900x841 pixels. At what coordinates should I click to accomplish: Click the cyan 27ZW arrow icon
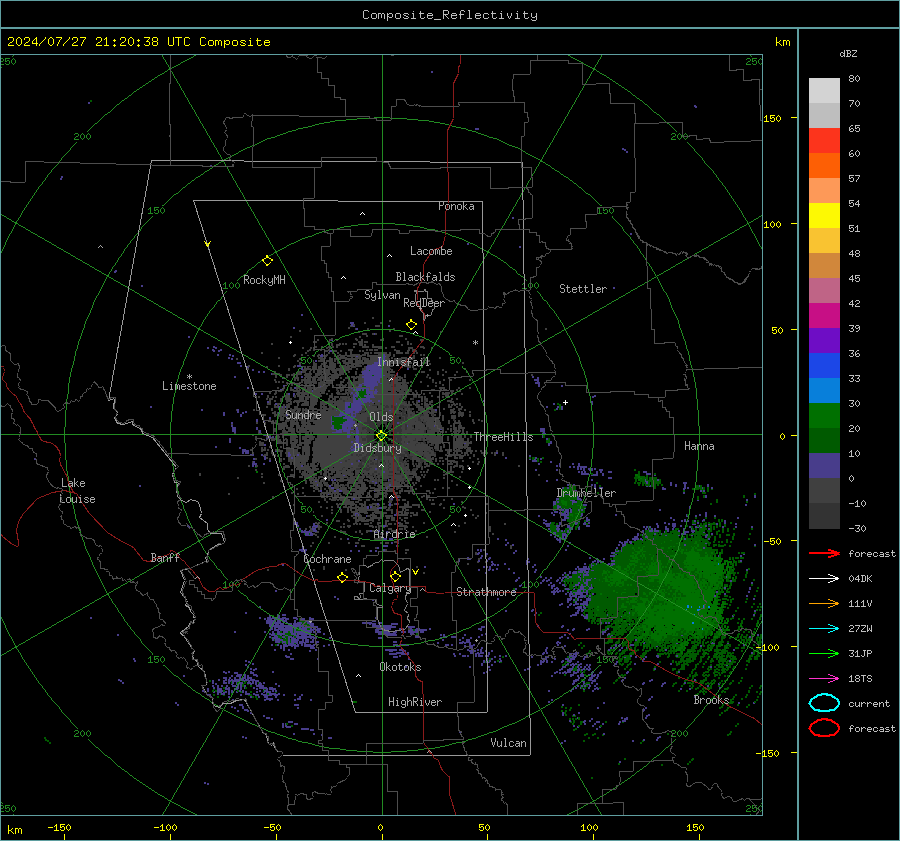(824, 628)
